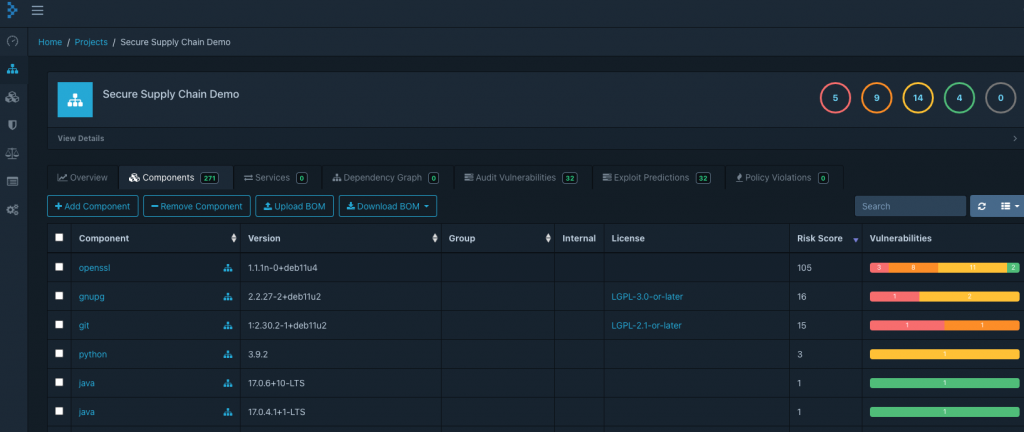Open the Vulnerabilities shield sidebar icon

coord(12,125)
